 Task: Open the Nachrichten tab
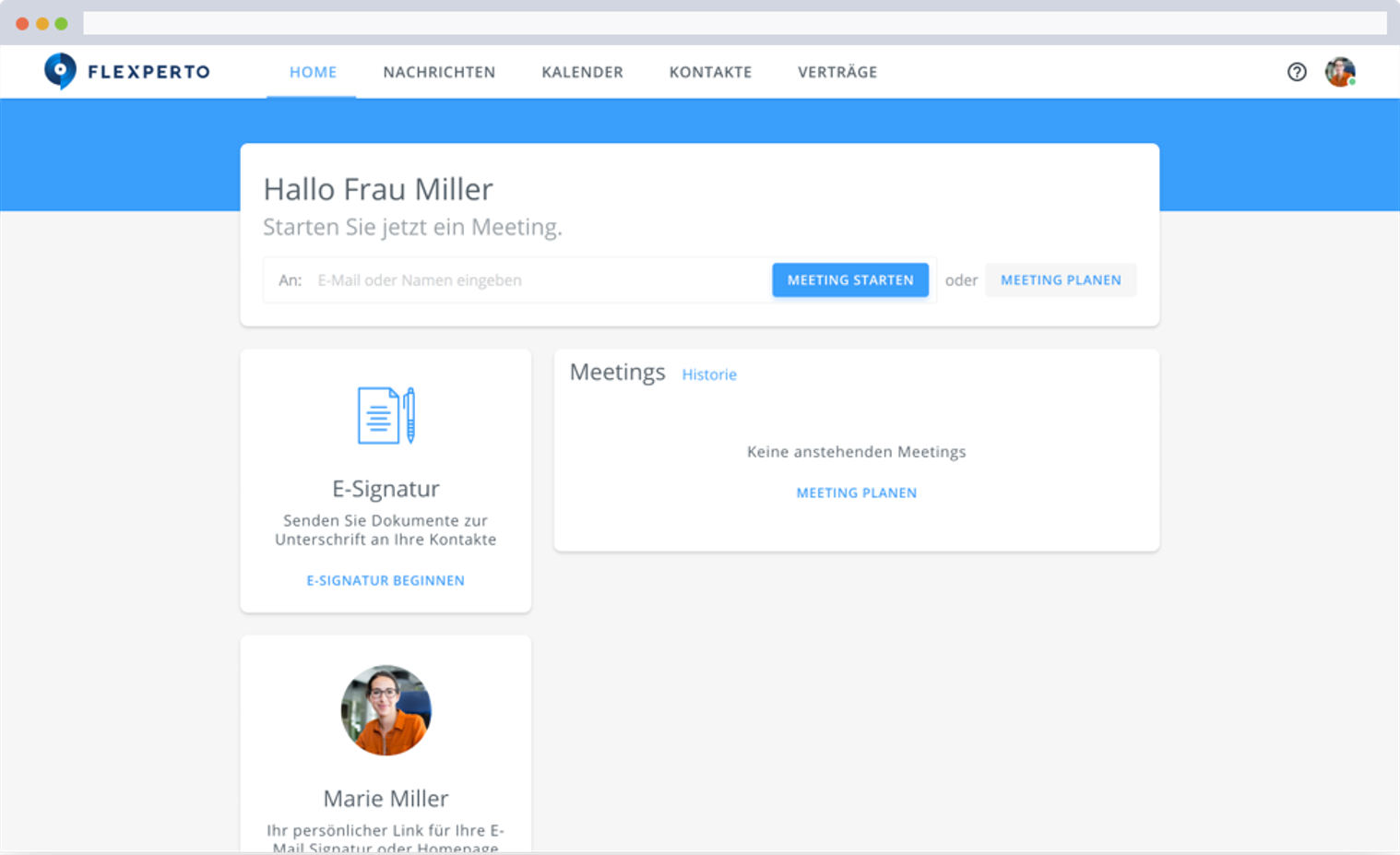pyautogui.click(x=439, y=72)
